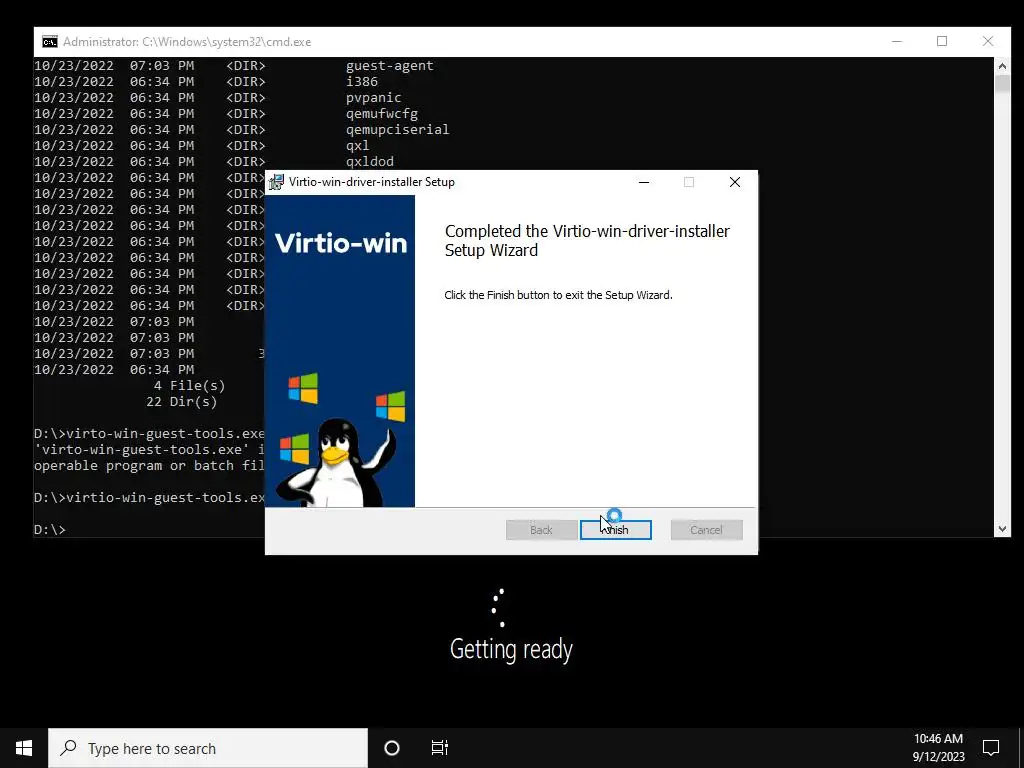Viewport: 1024px width, 768px height.
Task: Click the Back button in setup wizard
Action: coord(541,530)
